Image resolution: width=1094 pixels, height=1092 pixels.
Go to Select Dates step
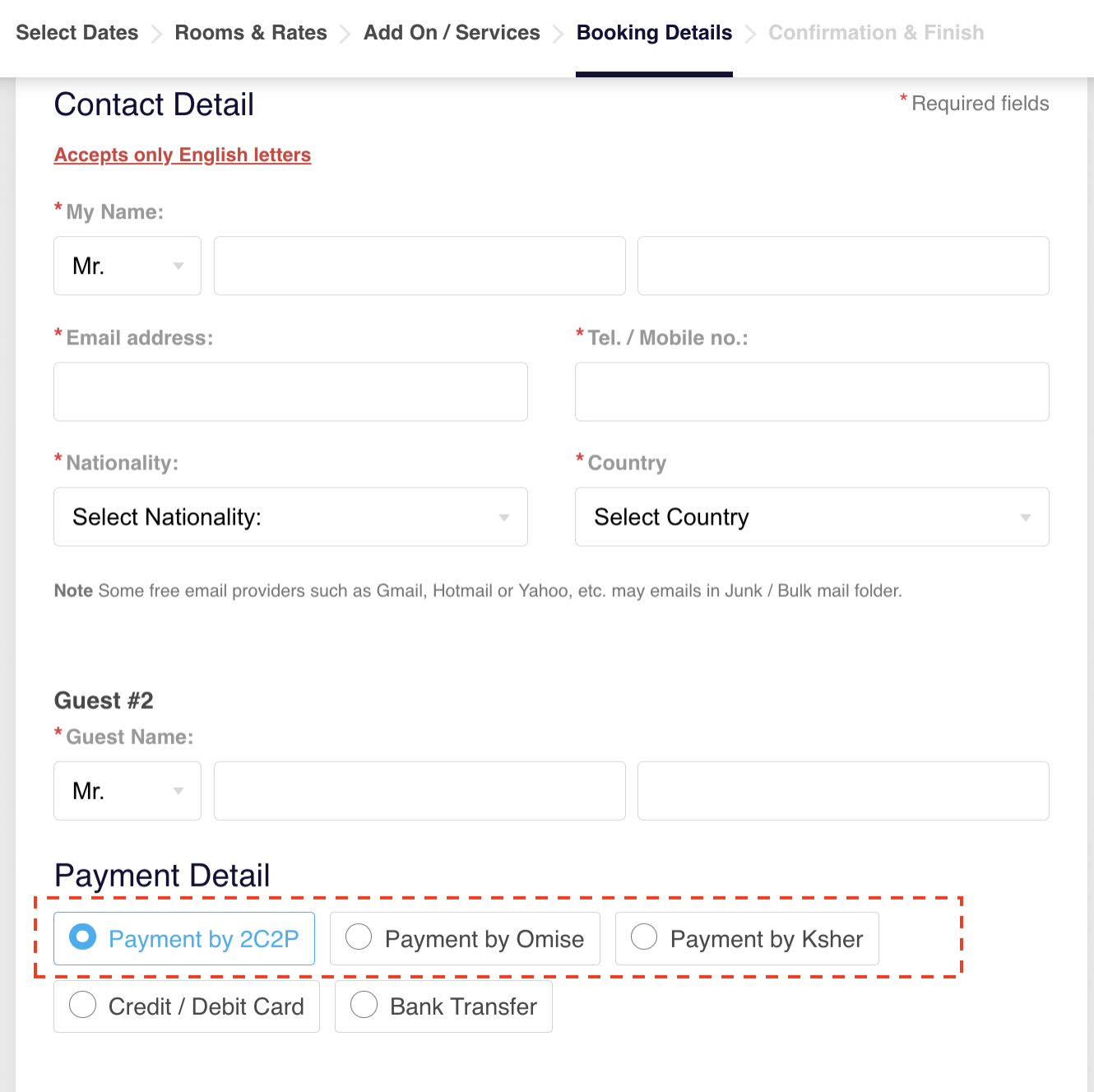coord(77,33)
